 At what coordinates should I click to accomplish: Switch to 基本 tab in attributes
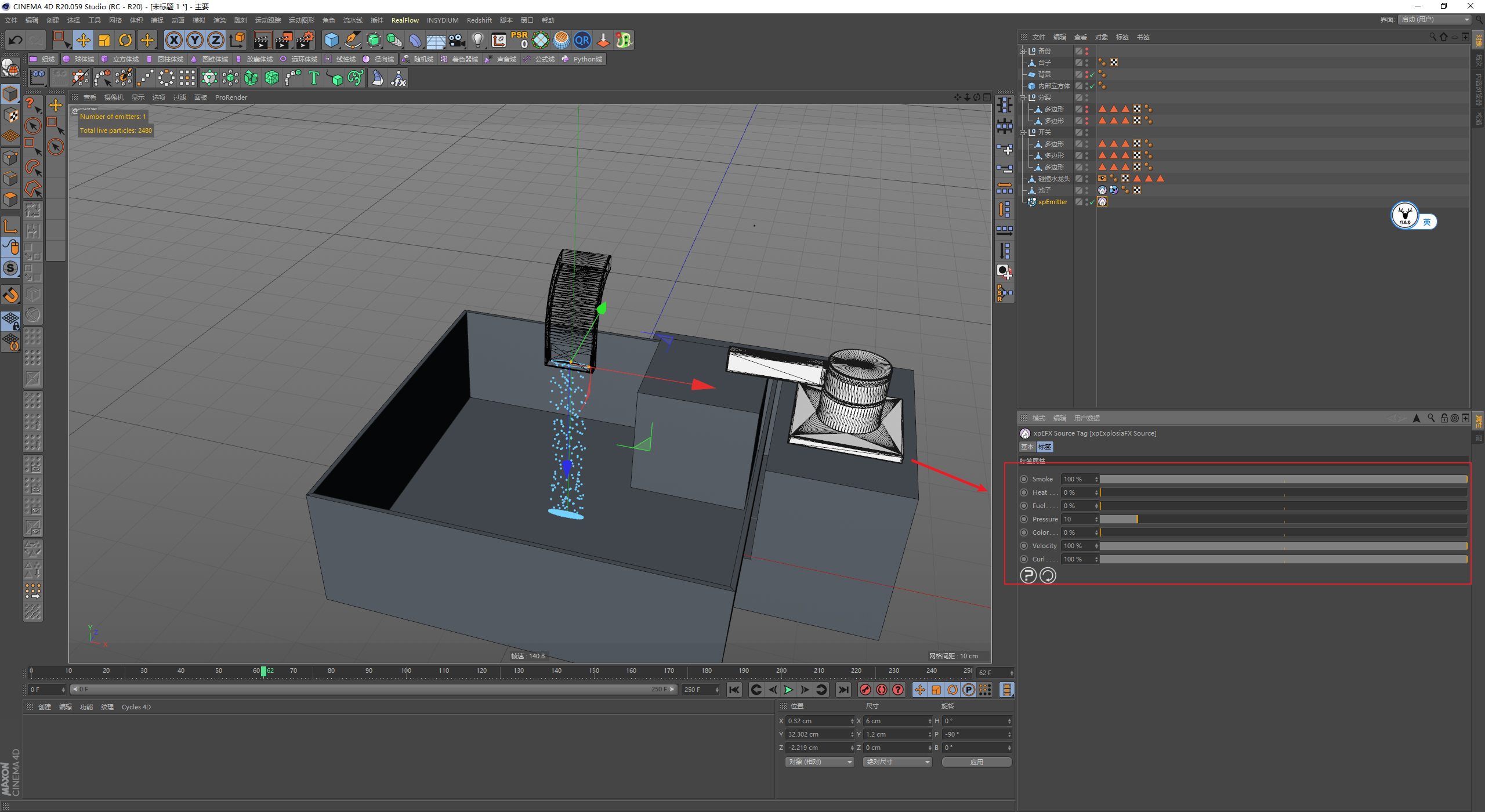[1027, 447]
